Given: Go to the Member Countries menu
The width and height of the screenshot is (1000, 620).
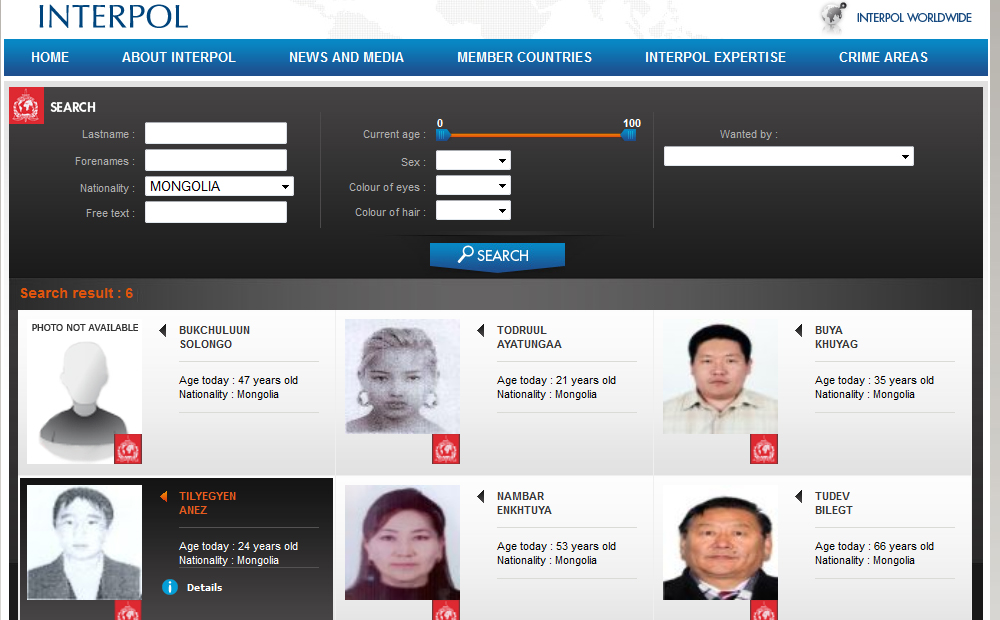Looking at the screenshot, I should (524, 57).
